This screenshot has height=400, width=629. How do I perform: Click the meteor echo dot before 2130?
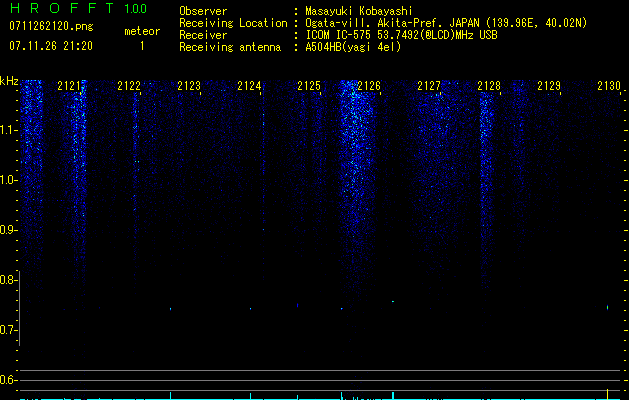pyautogui.click(x=607, y=307)
